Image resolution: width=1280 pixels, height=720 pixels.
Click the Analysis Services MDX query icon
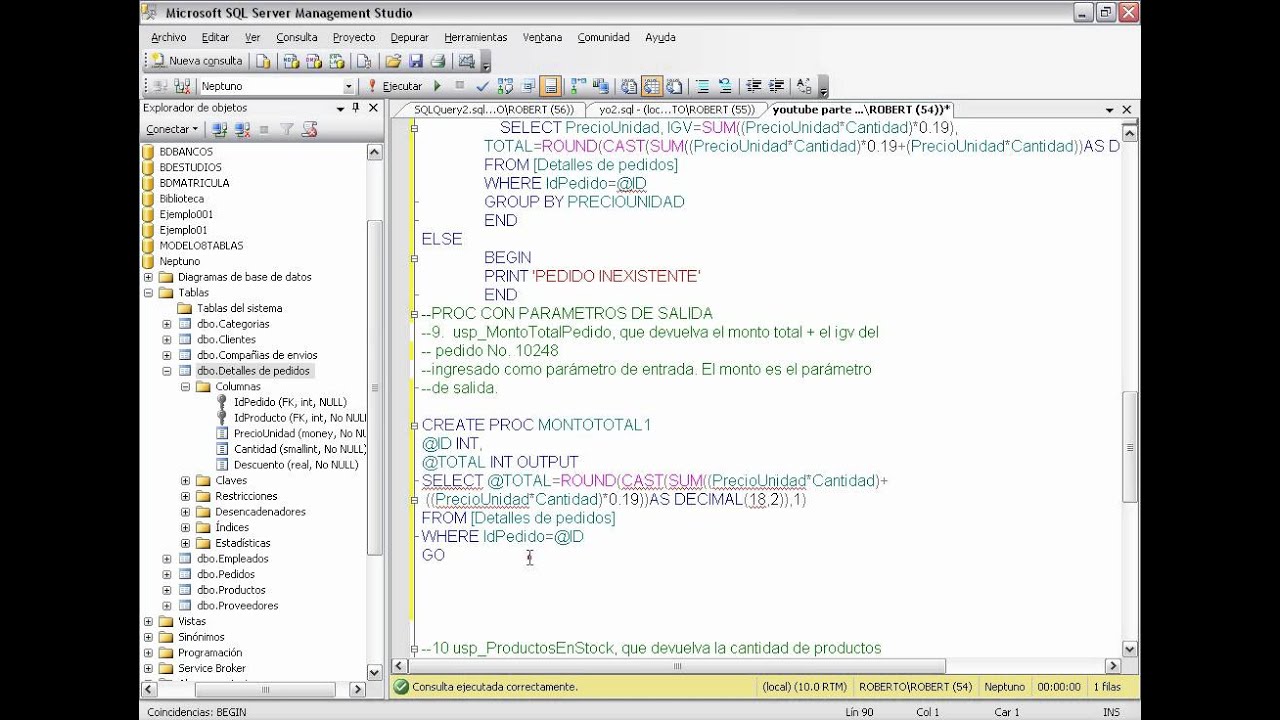click(x=290, y=61)
